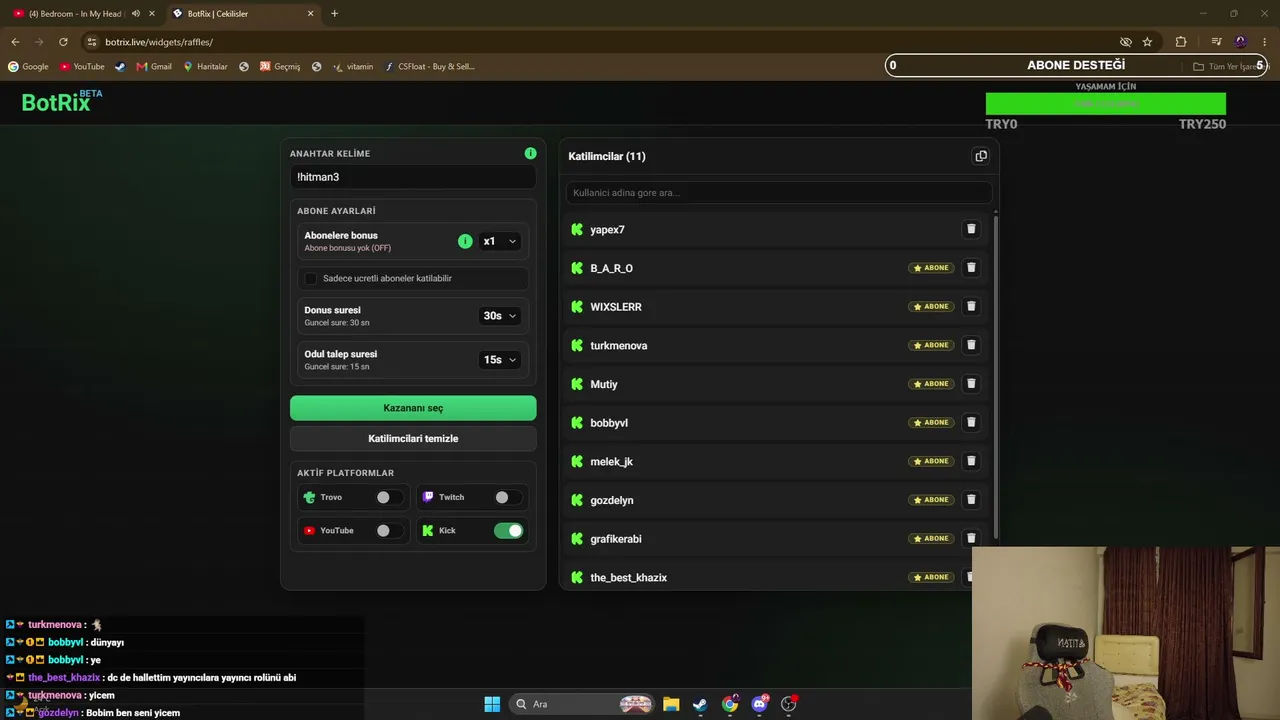
Task: Delete grafikerabi using its trash icon
Action: [x=970, y=538]
